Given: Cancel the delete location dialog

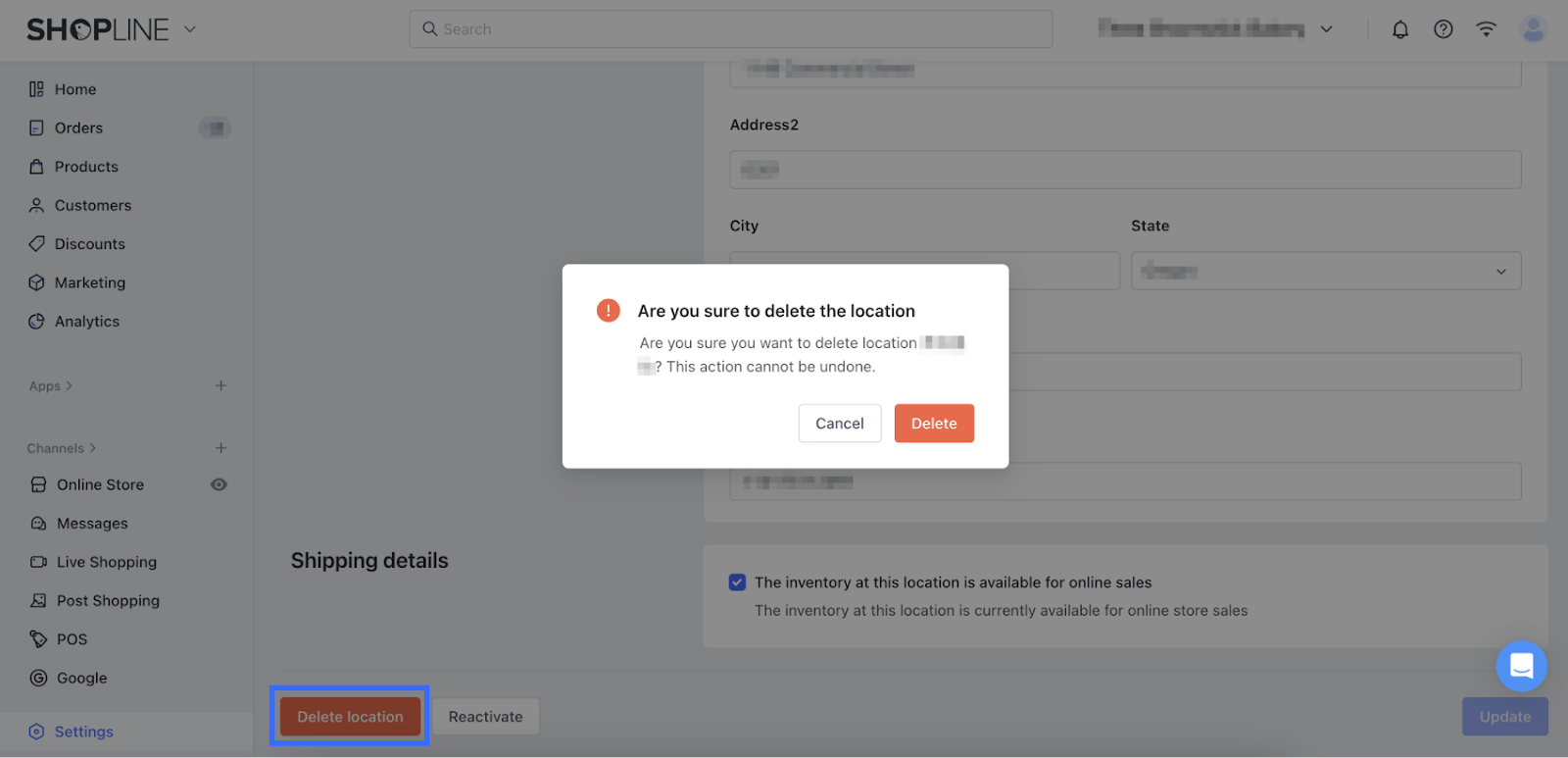Looking at the screenshot, I should [x=840, y=424].
